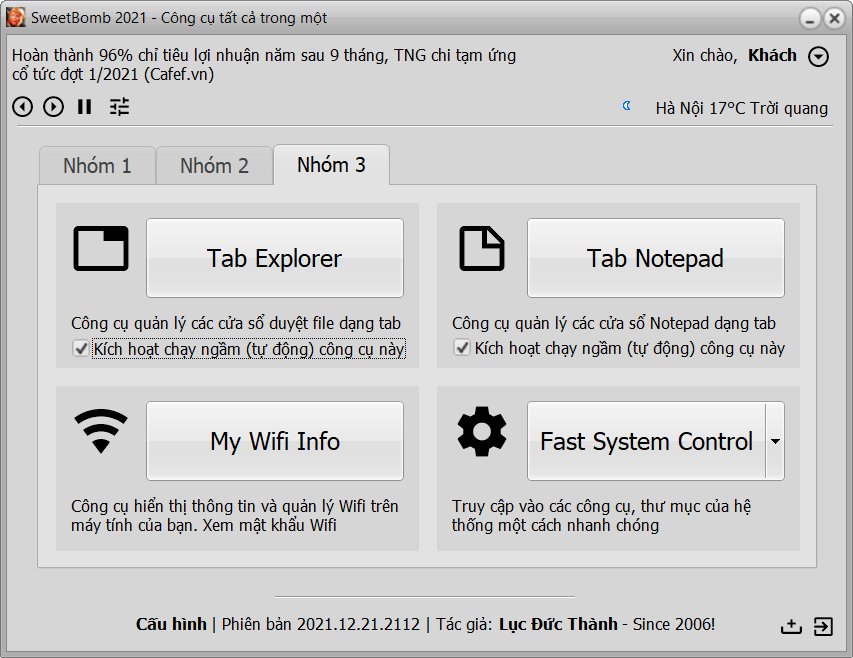Click the Wifi signal icon

pos(101,432)
